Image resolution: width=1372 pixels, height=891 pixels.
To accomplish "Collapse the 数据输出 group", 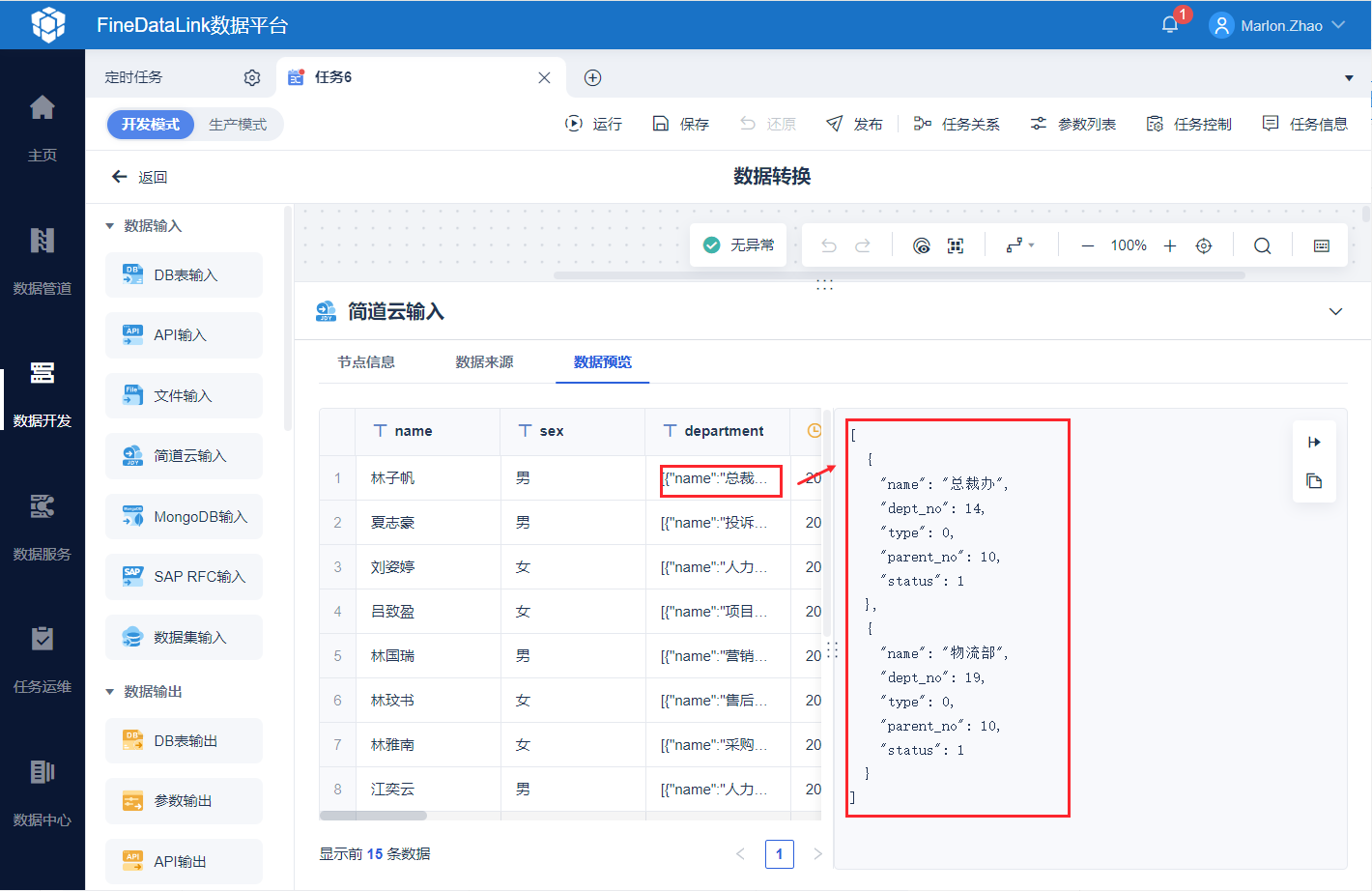I will pyautogui.click(x=109, y=692).
